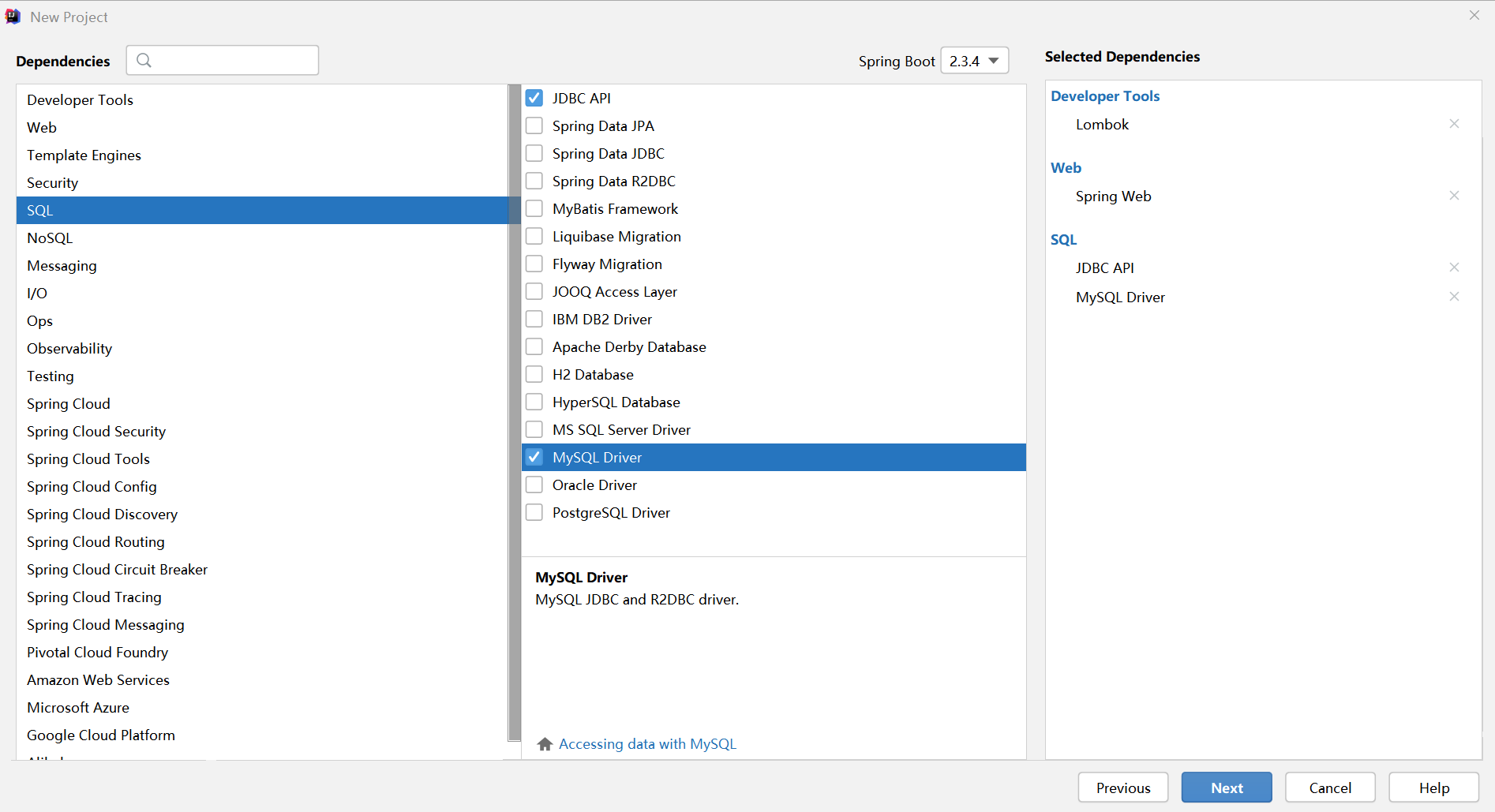Choose Spring Cloud Routing category
Screen dimensions: 1495x812
click(x=262, y=541)
